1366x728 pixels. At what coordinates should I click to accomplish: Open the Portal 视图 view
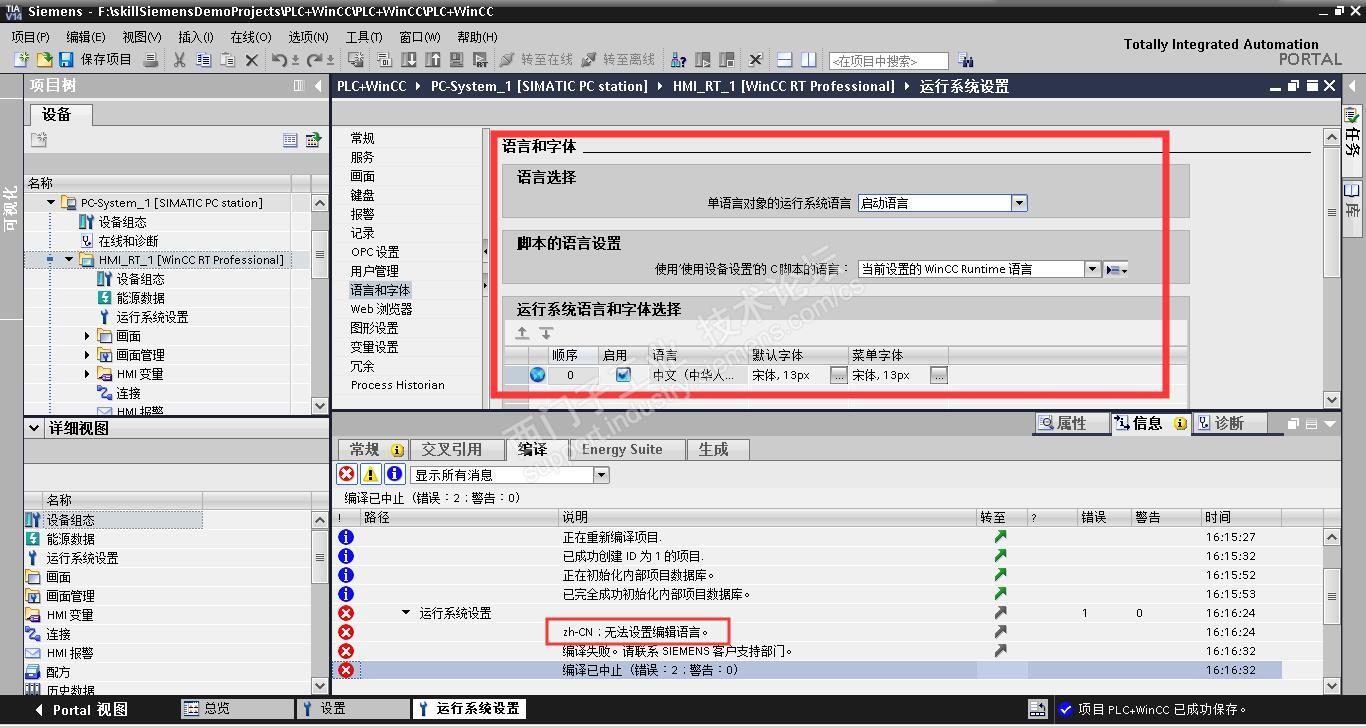tap(81, 710)
